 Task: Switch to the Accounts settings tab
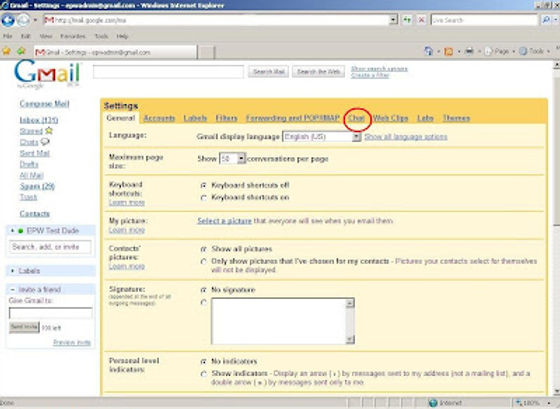(159, 118)
